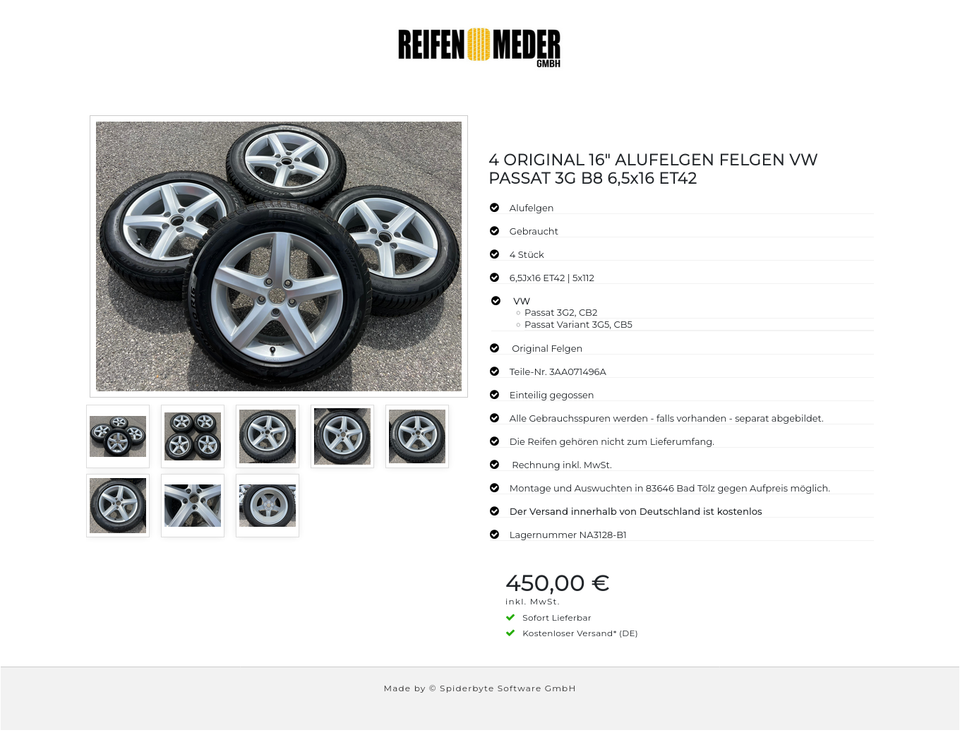Click the check icon next to Teile-Nr. 3AA071496A
The image size is (960, 731).
point(495,371)
